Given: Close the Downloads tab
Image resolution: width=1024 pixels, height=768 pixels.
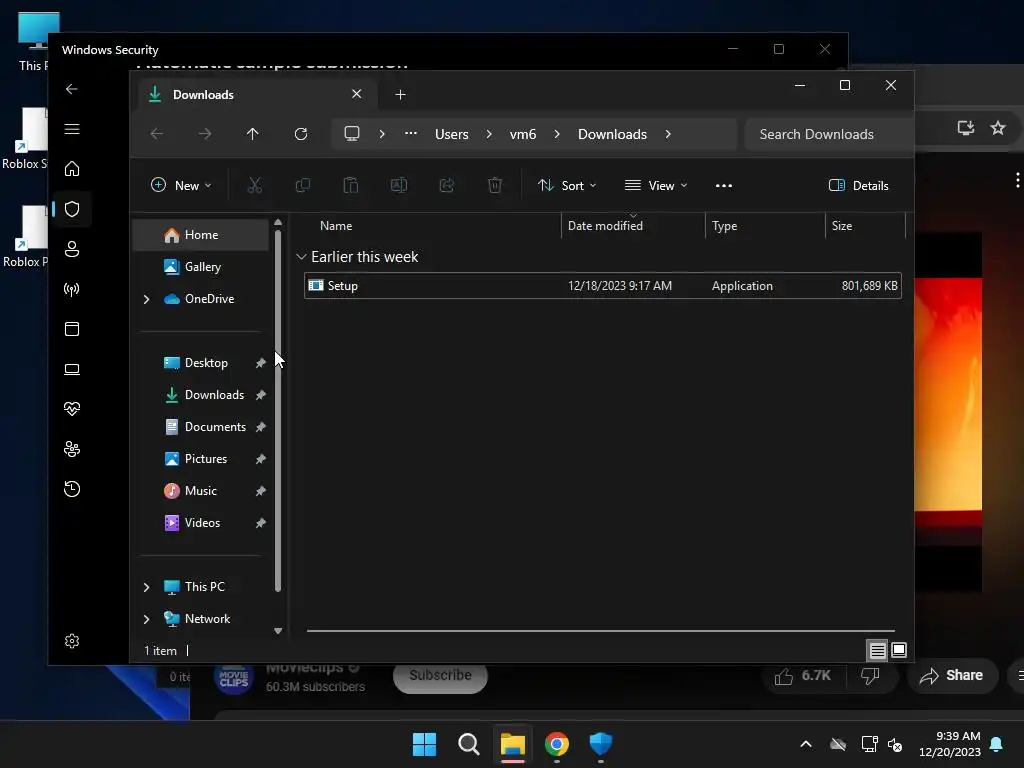Looking at the screenshot, I should 357,94.
